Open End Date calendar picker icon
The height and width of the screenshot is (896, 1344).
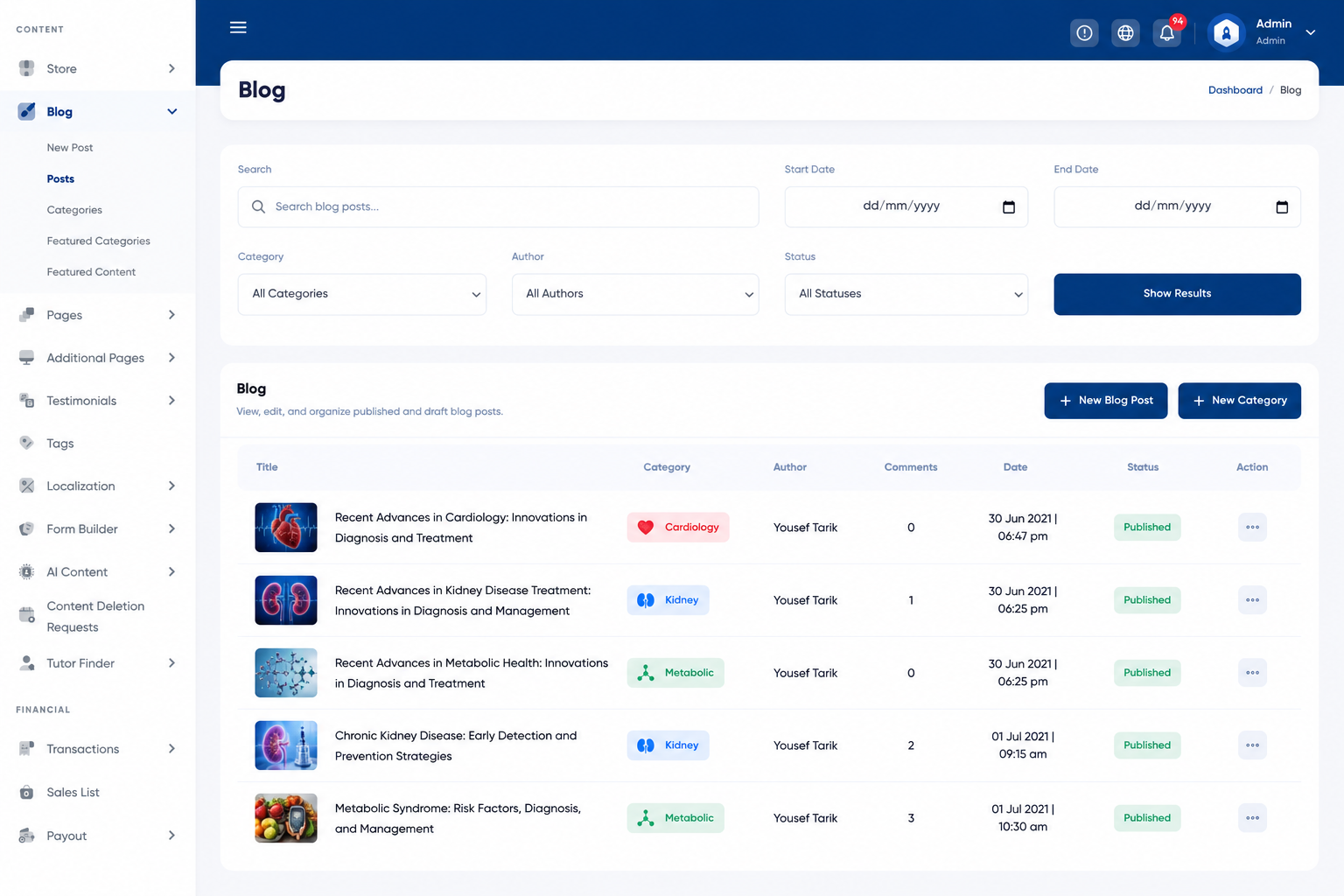1282,206
